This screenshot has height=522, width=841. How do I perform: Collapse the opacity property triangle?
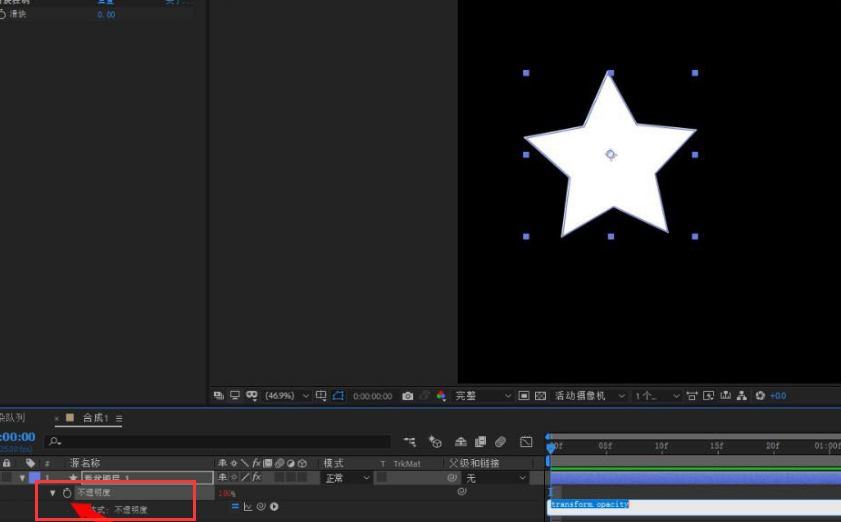tap(53, 493)
